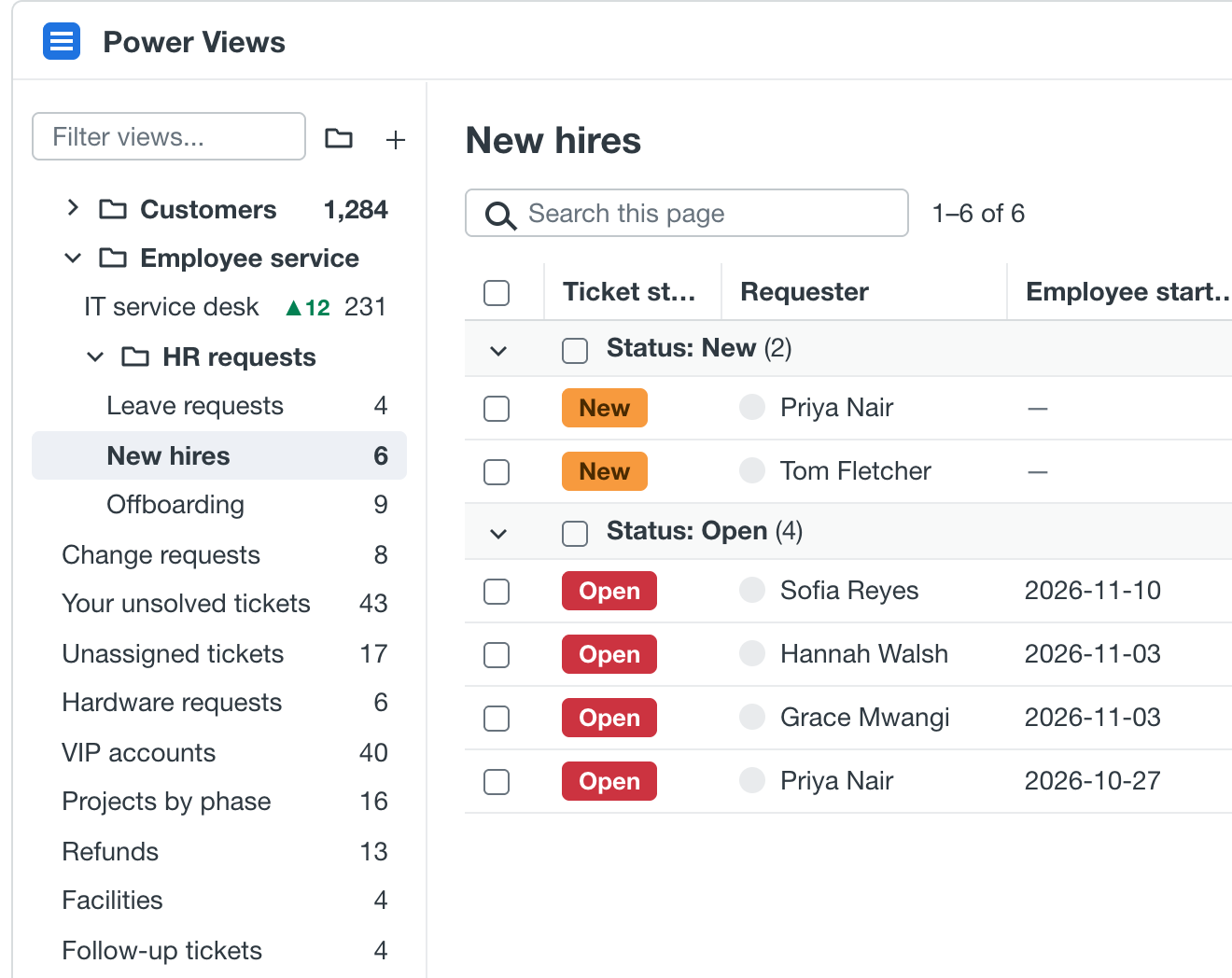This screenshot has height=978, width=1232.
Task: Click the plus icon to add view
Action: tap(396, 140)
